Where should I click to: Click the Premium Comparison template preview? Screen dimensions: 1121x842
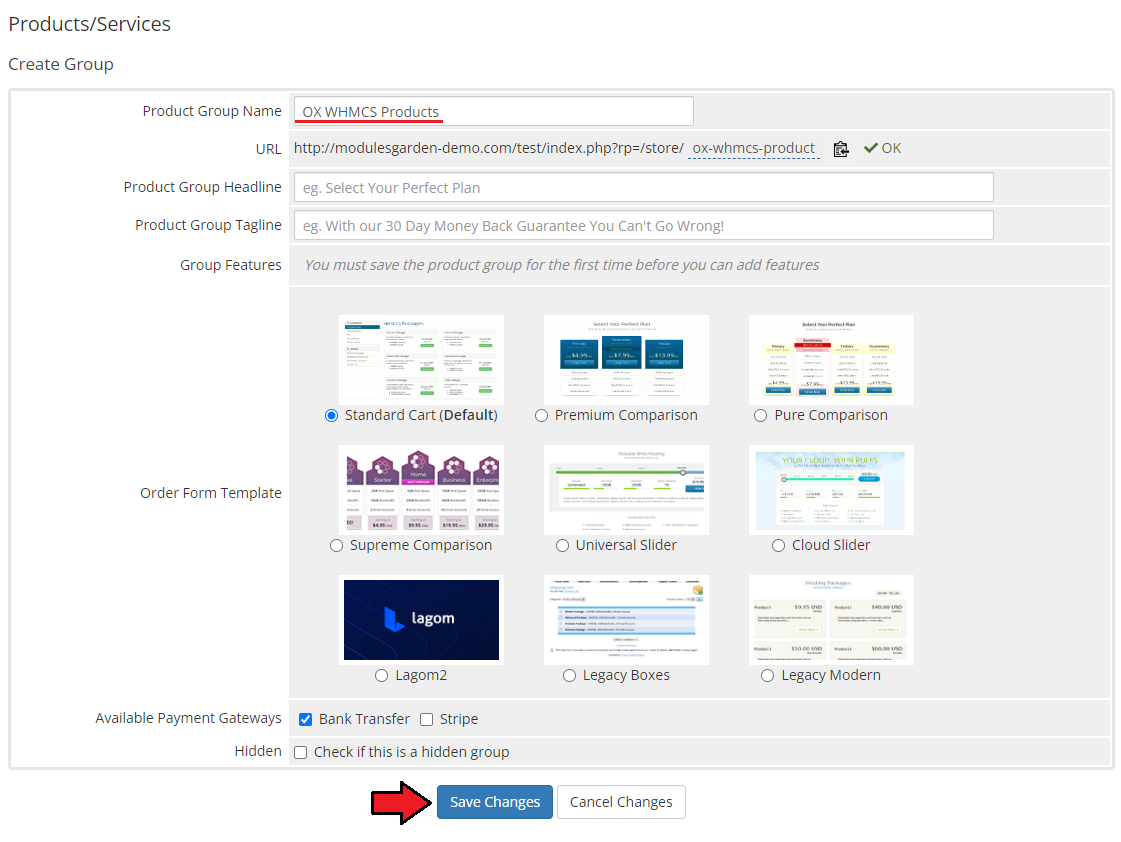626,360
